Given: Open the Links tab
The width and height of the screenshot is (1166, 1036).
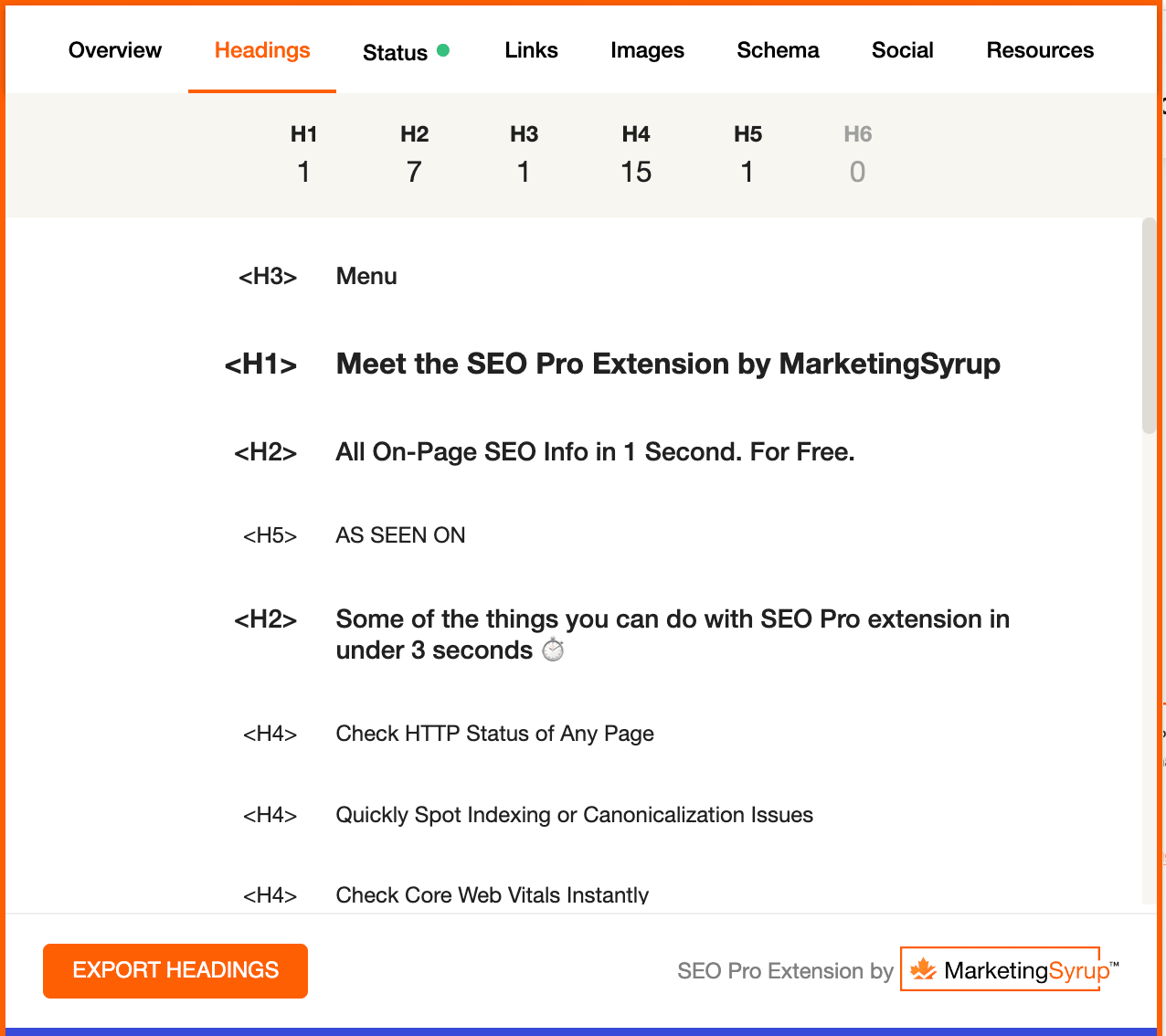Looking at the screenshot, I should [531, 50].
